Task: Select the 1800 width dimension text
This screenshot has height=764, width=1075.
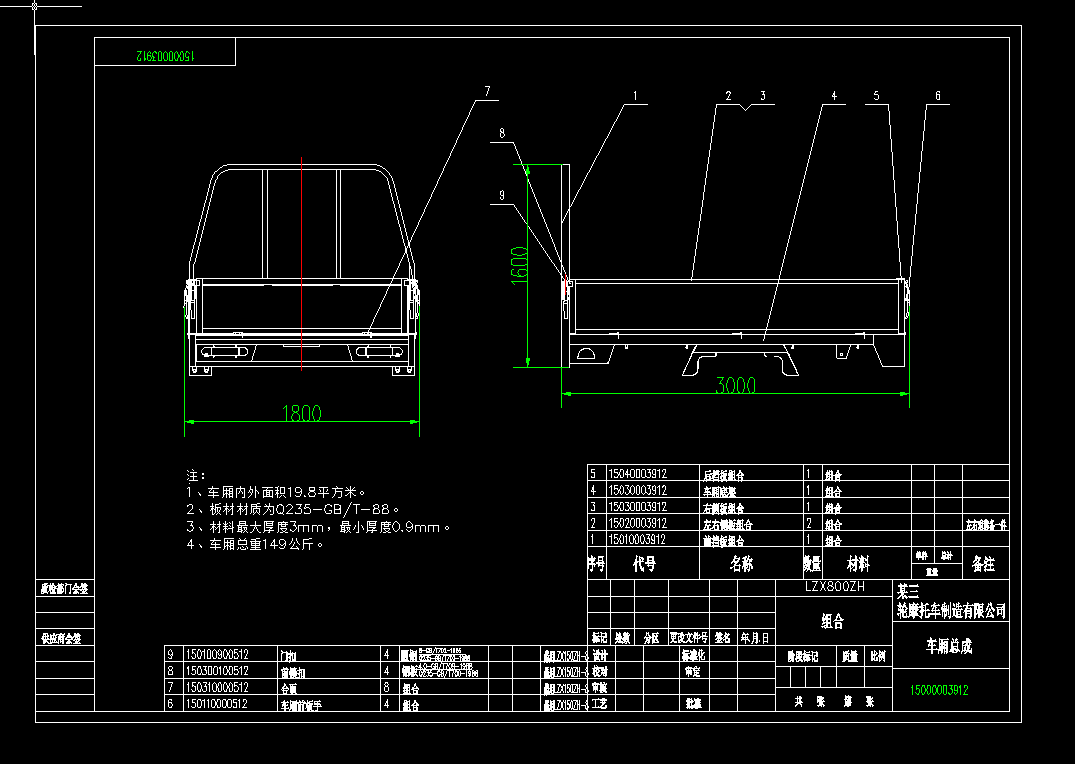Action: [302, 413]
